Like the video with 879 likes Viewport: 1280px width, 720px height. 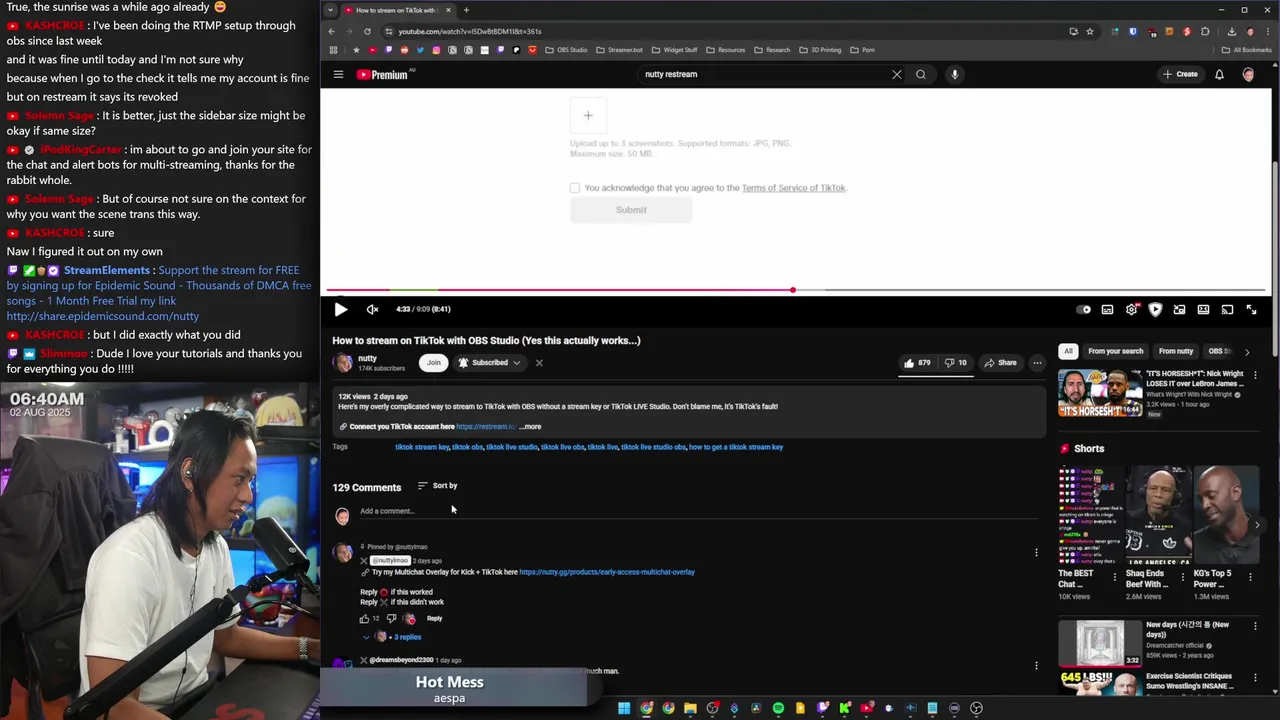coord(918,363)
